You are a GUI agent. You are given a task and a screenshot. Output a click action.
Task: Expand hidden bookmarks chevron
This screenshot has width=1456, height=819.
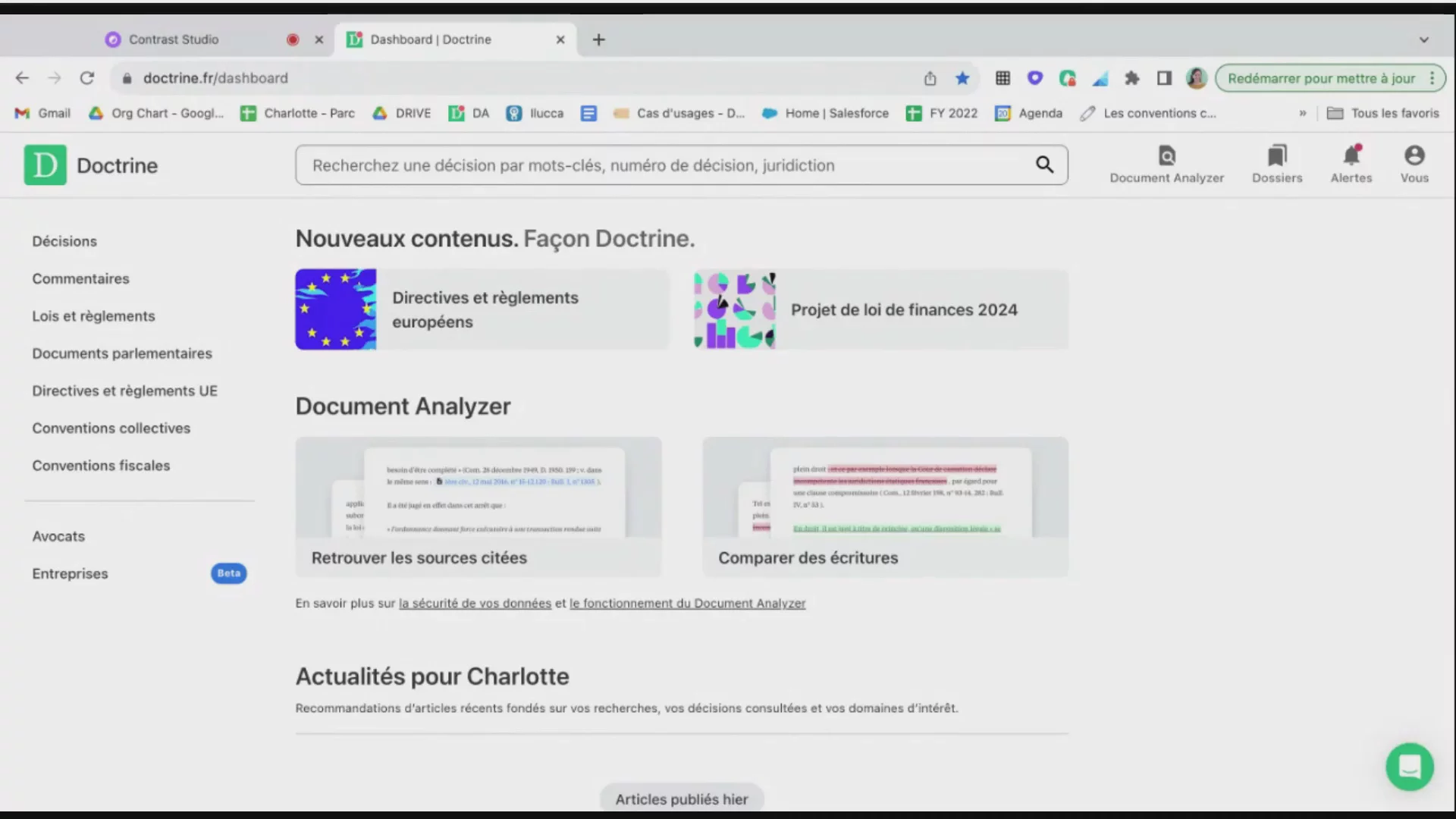coord(1303,113)
